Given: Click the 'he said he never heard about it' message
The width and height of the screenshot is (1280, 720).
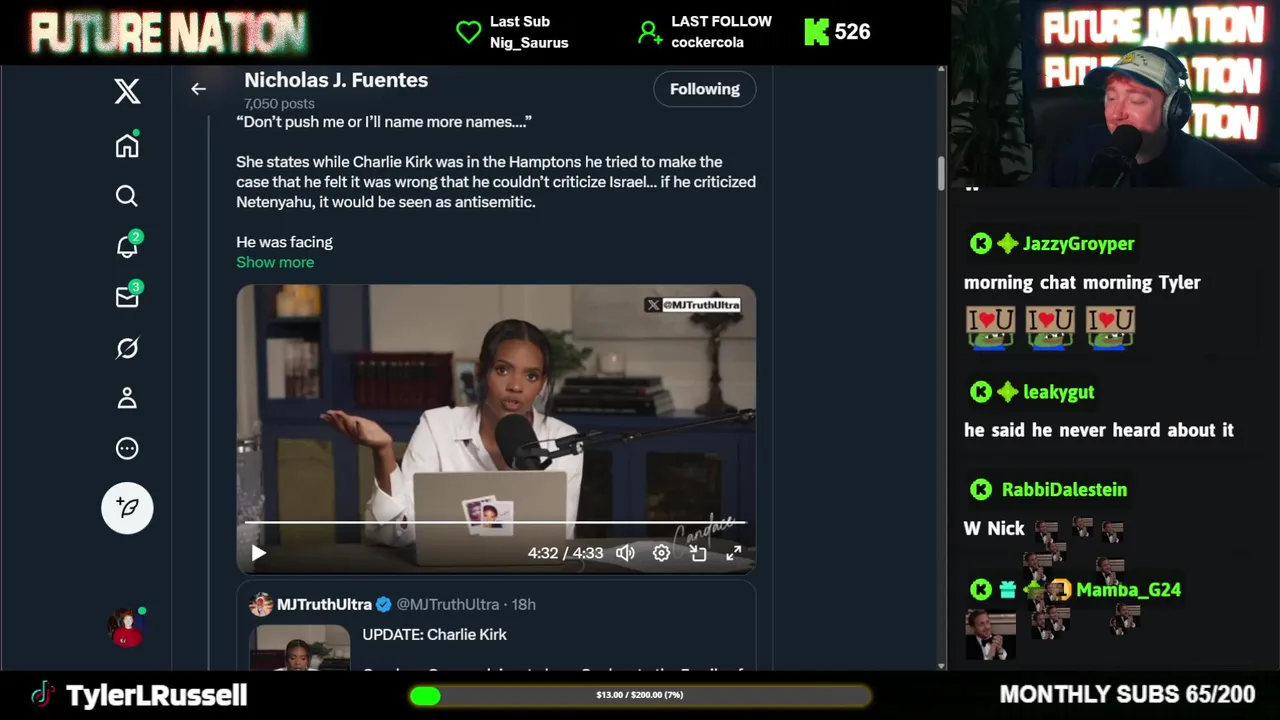Looking at the screenshot, I should pyautogui.click(x=1099, y=430).
